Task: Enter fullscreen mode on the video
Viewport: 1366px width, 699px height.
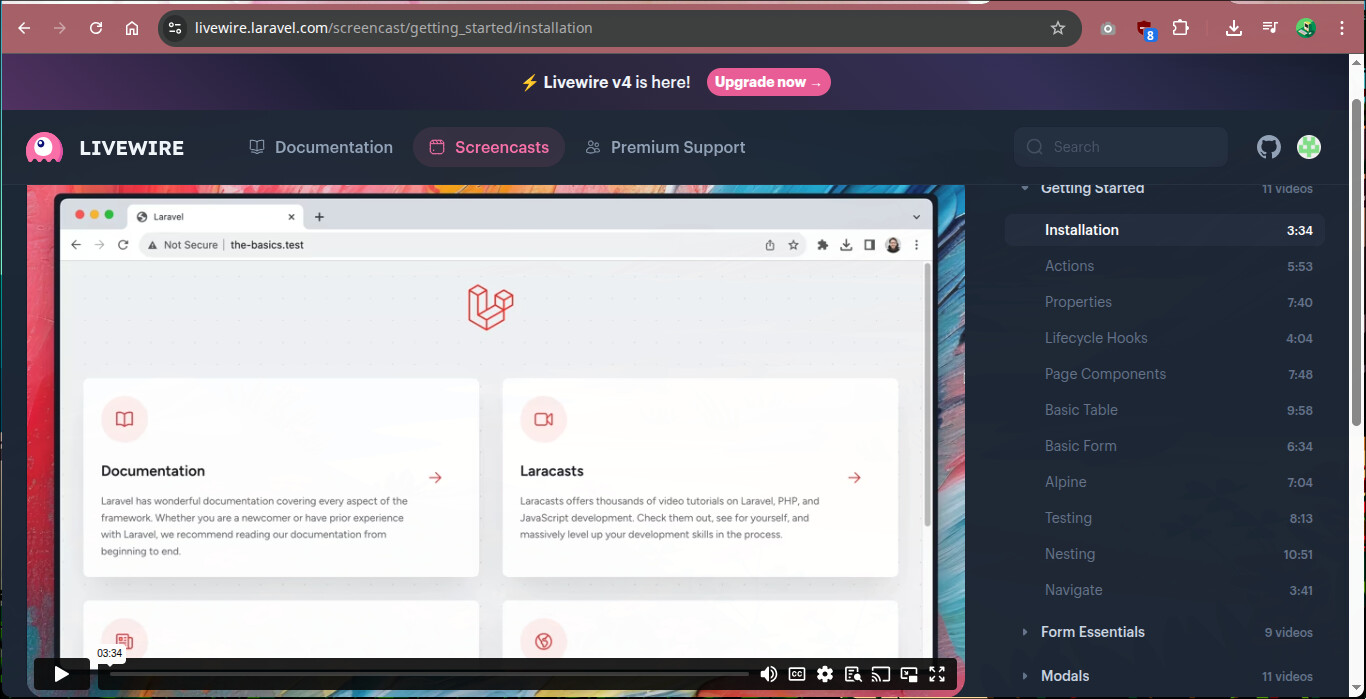Action: tap(937, 674)
